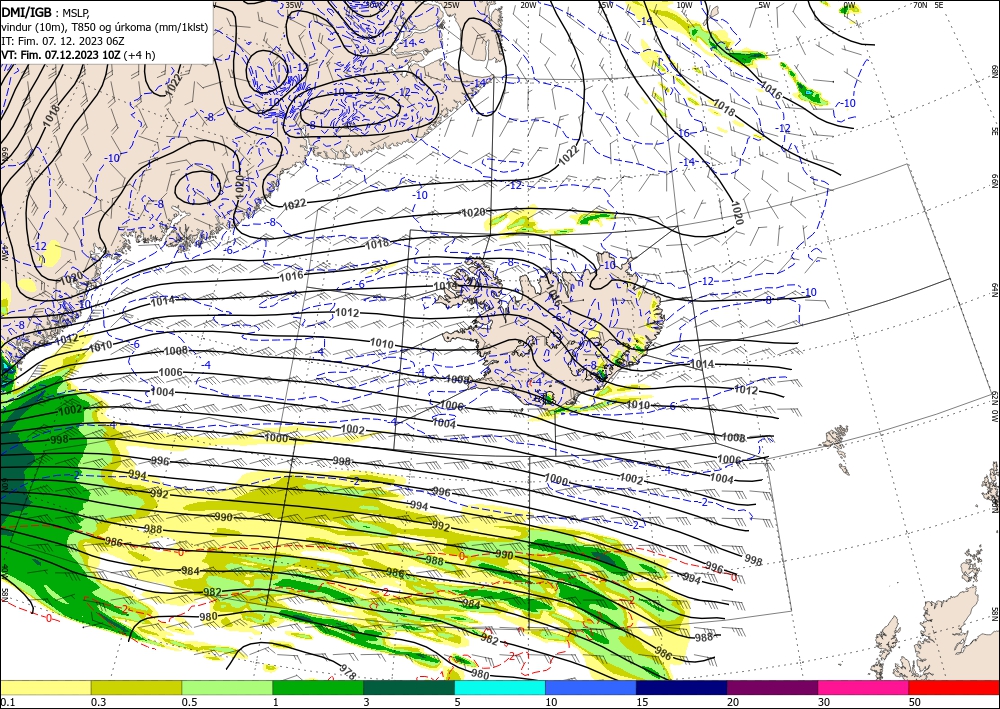Image resolution: width=1000 pixels, height=709 pixels.
Task: Click the pink 30–50 legend swatch
Action: pos(864,687)
